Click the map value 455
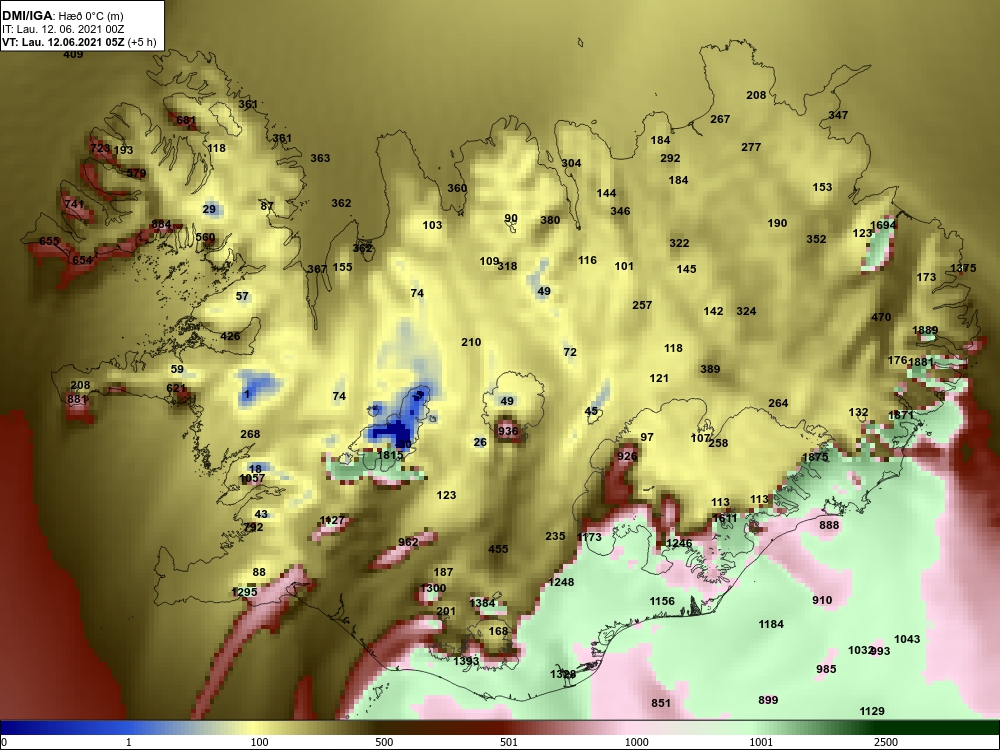1000x750 pixels. click(x=499, y=548)
